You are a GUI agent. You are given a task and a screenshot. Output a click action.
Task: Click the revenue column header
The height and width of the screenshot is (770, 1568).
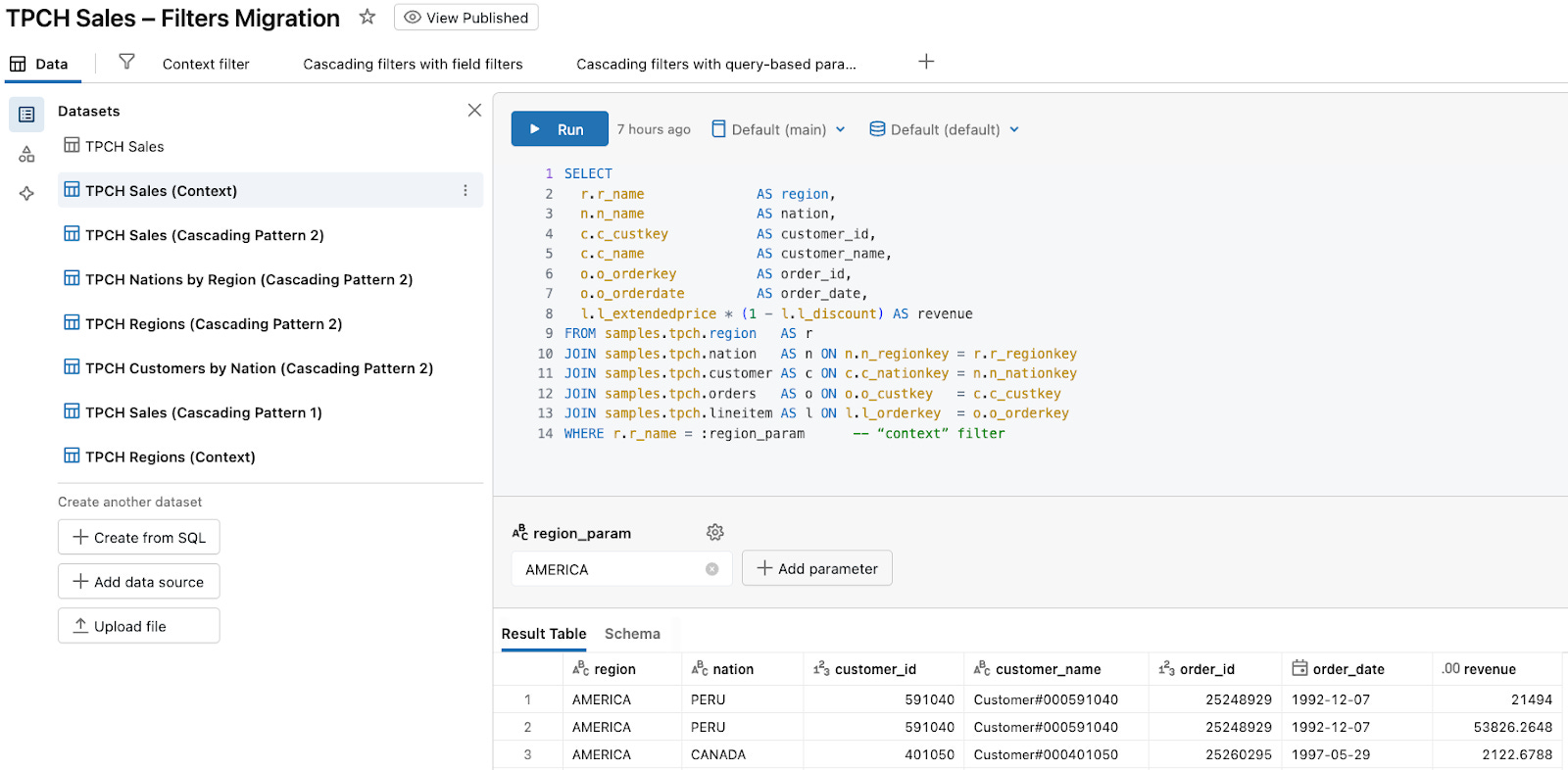1496,669
